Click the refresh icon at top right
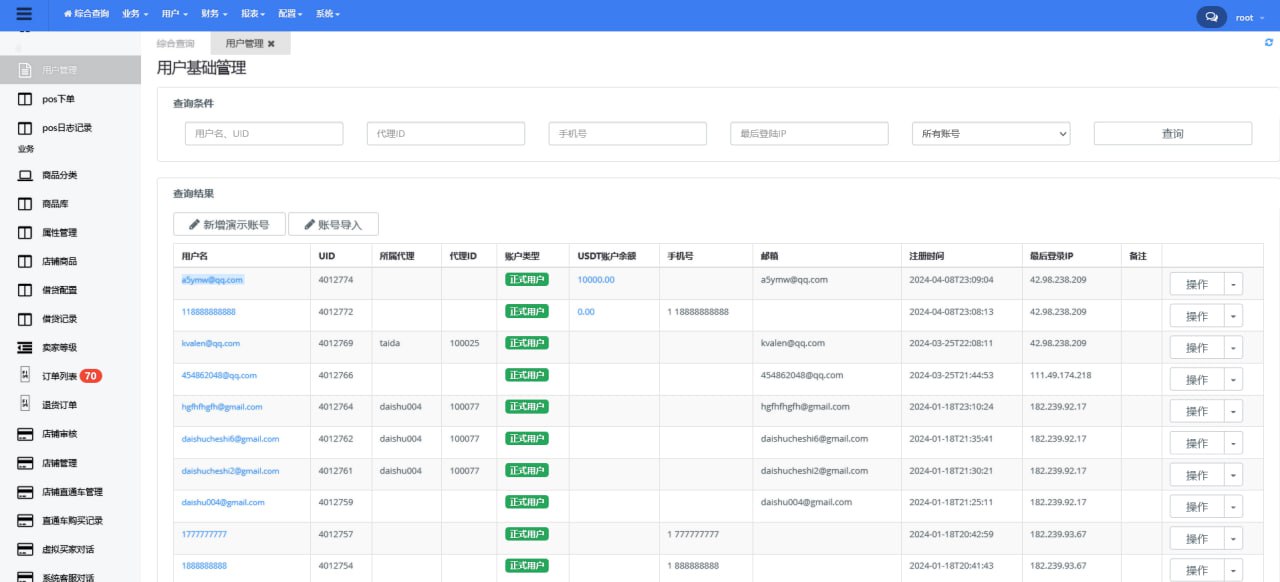1280x582 pixels. pyautogui.click(x=1269, y=42)
